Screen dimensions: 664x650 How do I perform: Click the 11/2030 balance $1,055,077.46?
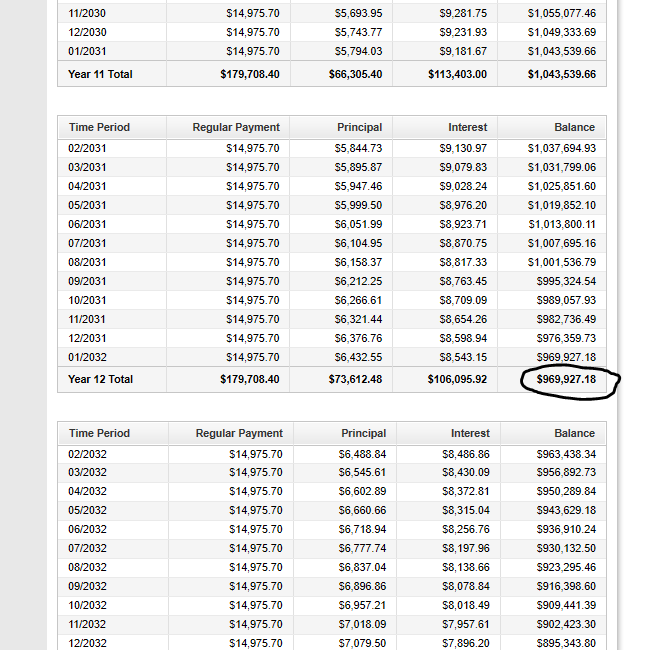coord(562,14)
